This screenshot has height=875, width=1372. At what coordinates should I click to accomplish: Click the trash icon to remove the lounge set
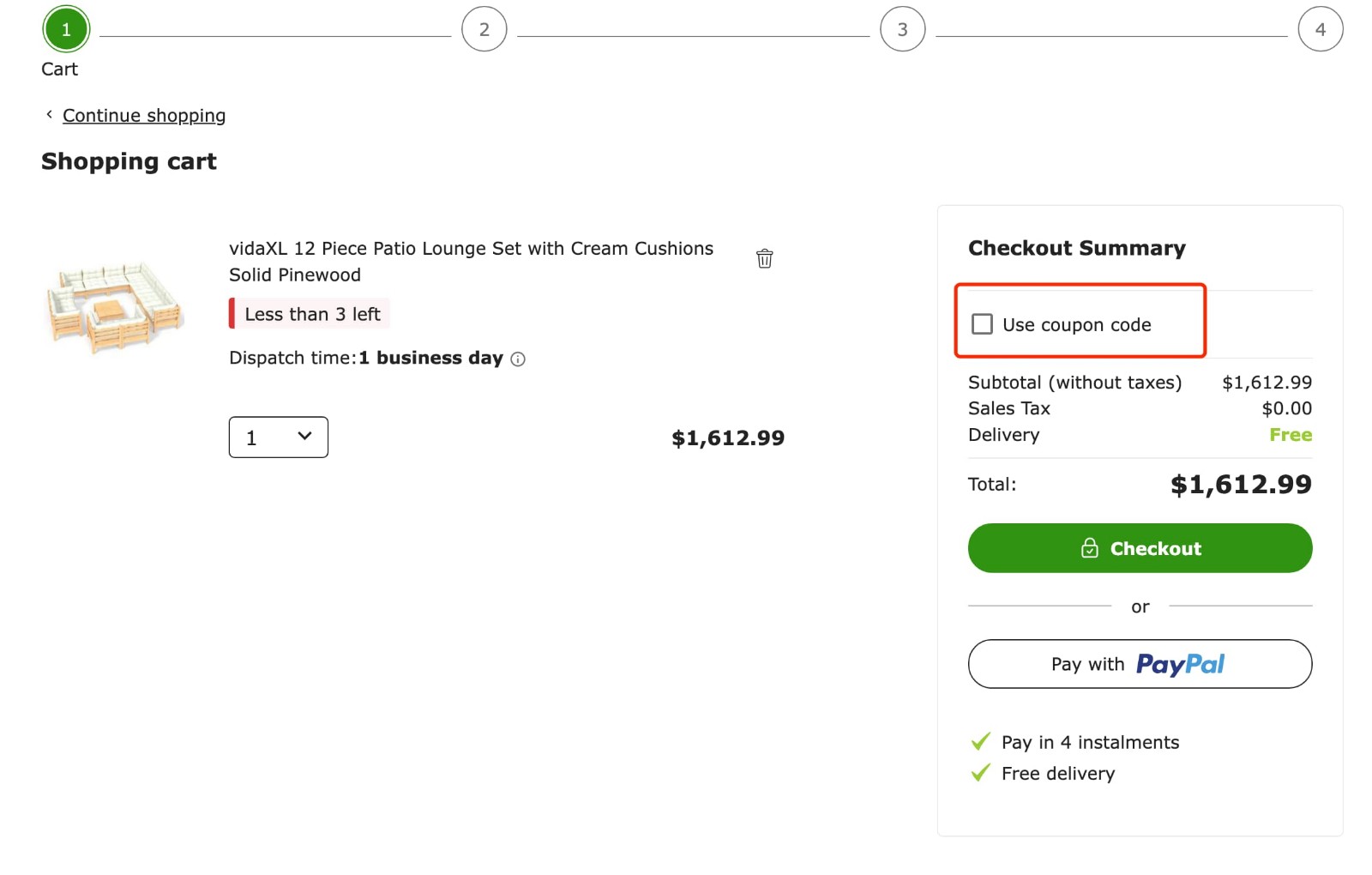(764, 257)
